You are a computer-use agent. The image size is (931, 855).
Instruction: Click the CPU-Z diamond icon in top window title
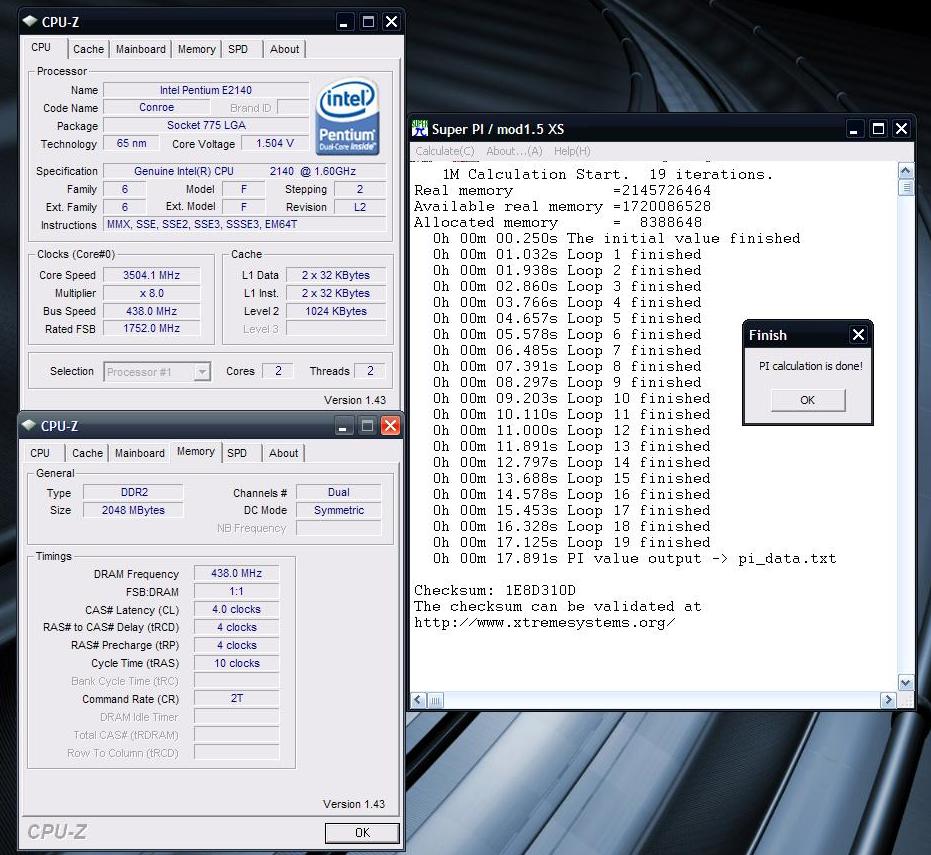pyautogui.click(x=30, y=21)
